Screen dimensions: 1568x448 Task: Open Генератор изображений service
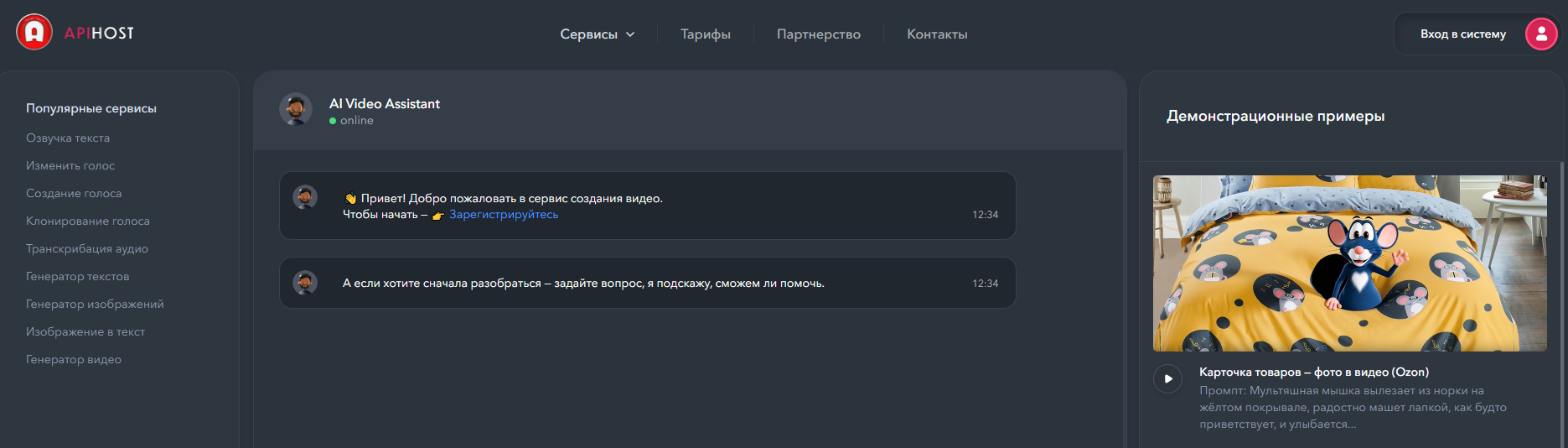[x=95, y=304]
